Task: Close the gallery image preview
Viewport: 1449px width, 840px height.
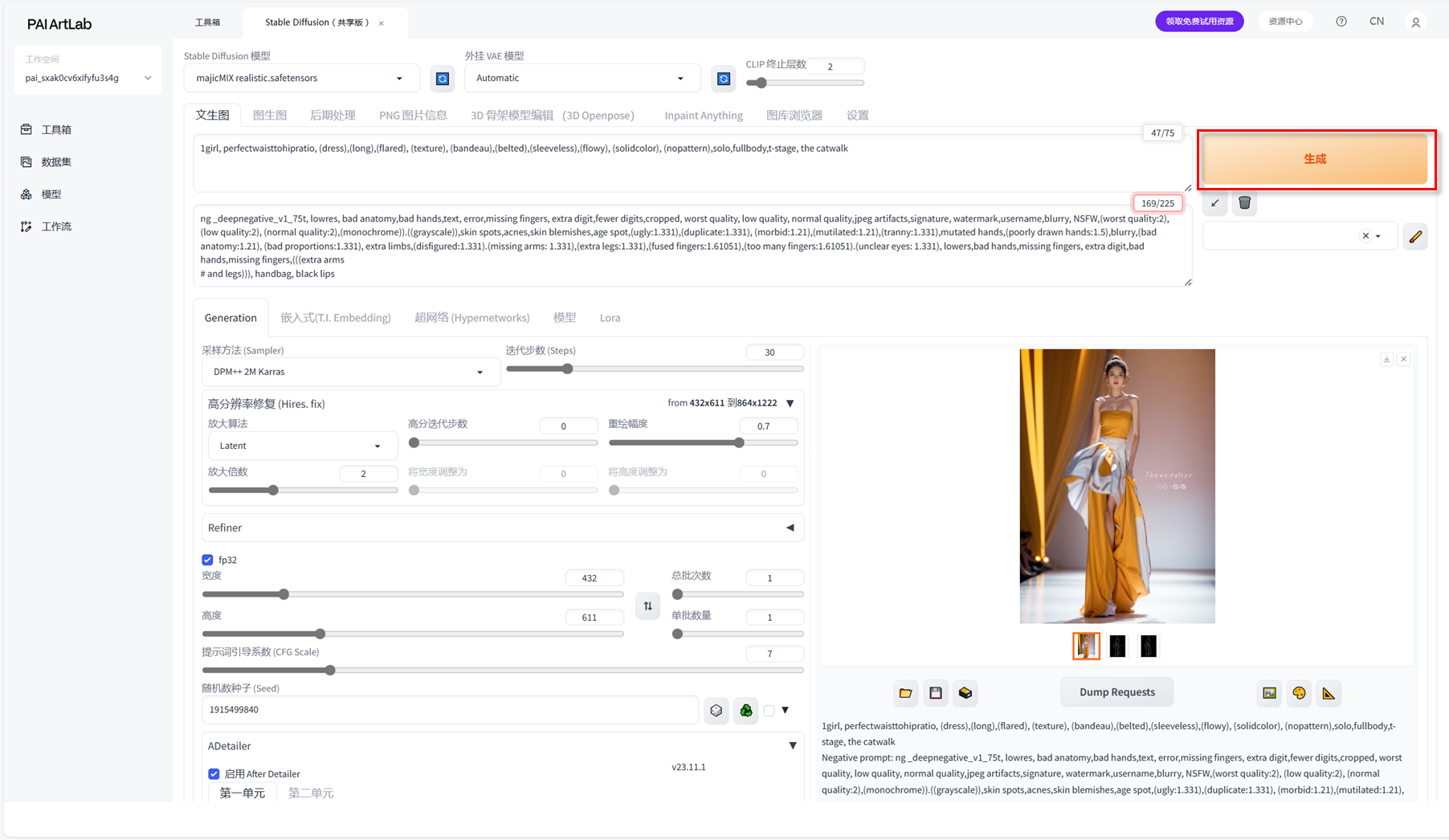Action: pyautogui.click(x=1404, y=359)
